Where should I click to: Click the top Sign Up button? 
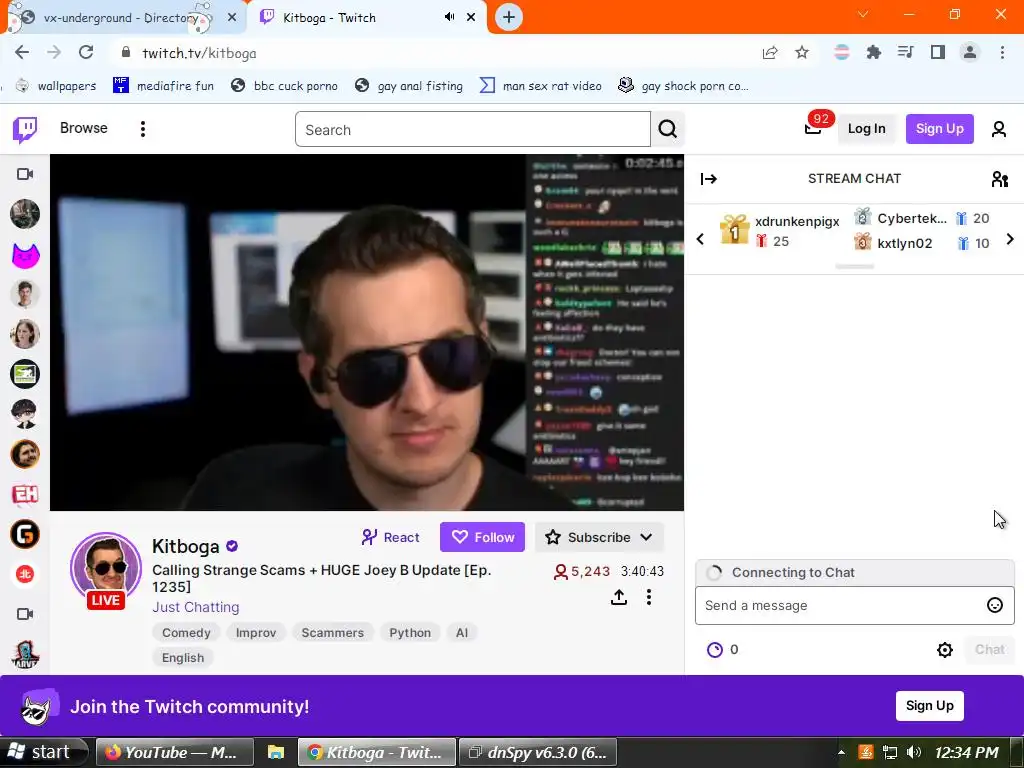pyautogui.click(x=940, y=129)
